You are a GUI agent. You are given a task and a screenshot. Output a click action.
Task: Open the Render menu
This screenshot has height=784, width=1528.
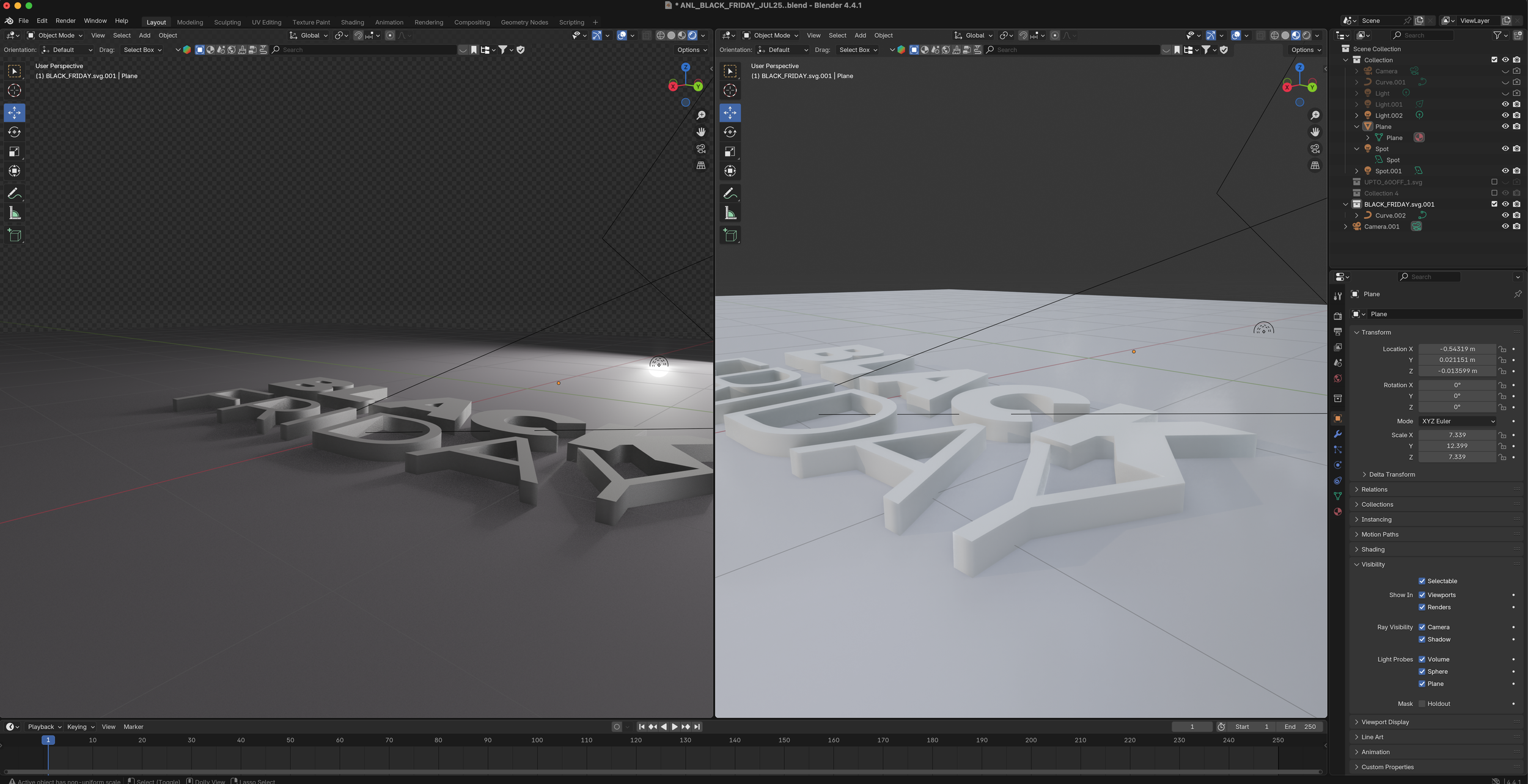65,21
